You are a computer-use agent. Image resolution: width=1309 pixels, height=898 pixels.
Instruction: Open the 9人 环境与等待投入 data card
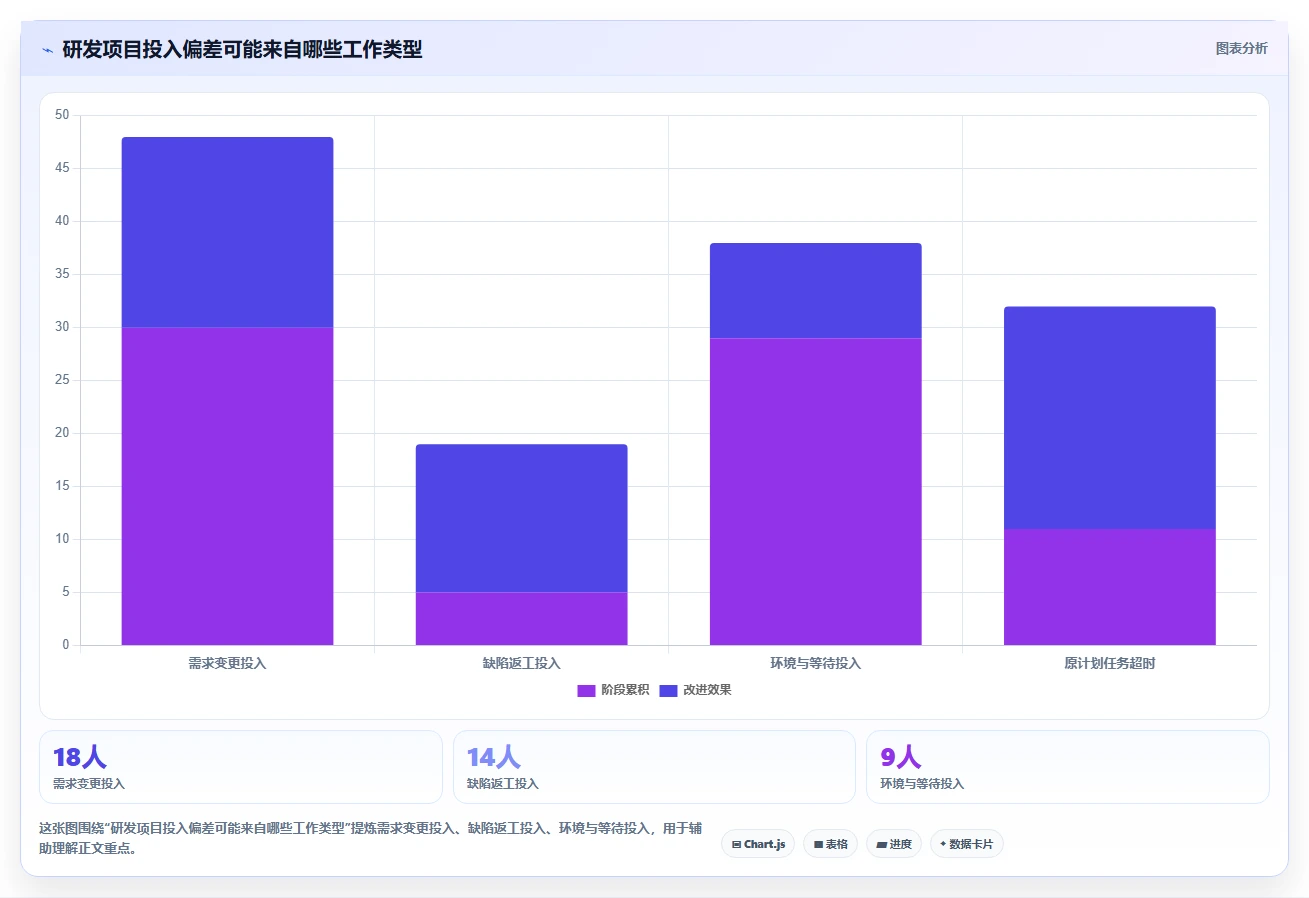[1068, 767]
